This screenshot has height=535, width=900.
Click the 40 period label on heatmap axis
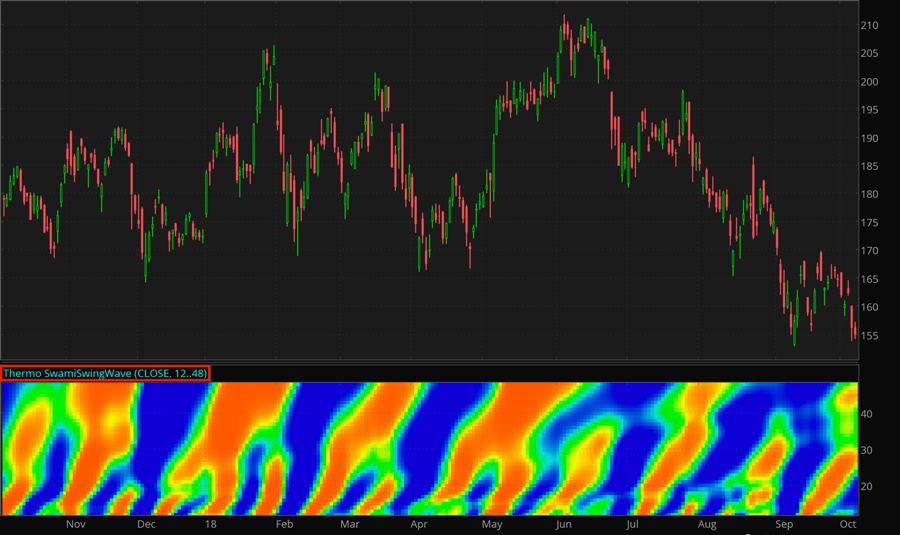[x=868, y=413]
